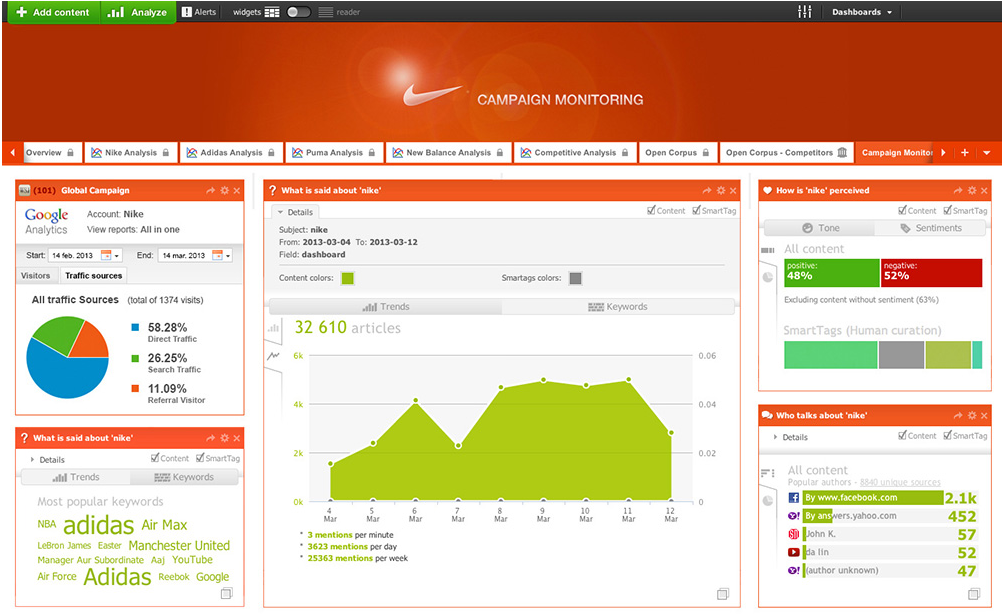Select the Traffic sources tab
Screen dimensions: 1007x614
tap(93, 276)
